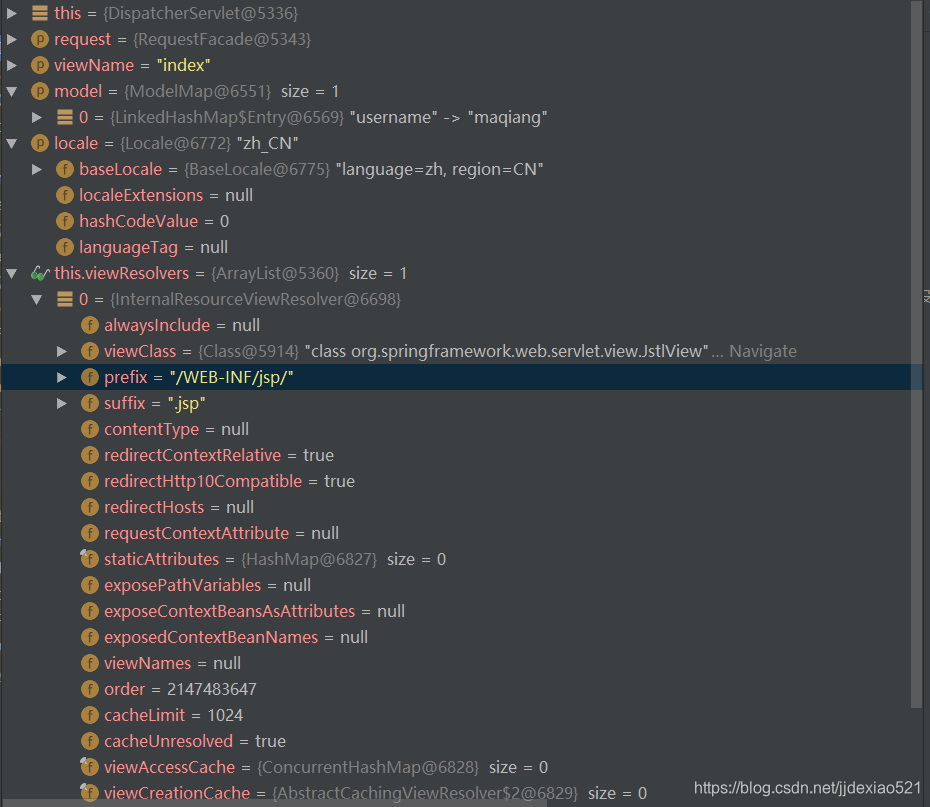Select the suffix ".jsp" value
The width and height of the screenshot is (930, 807).
(186, 403)
